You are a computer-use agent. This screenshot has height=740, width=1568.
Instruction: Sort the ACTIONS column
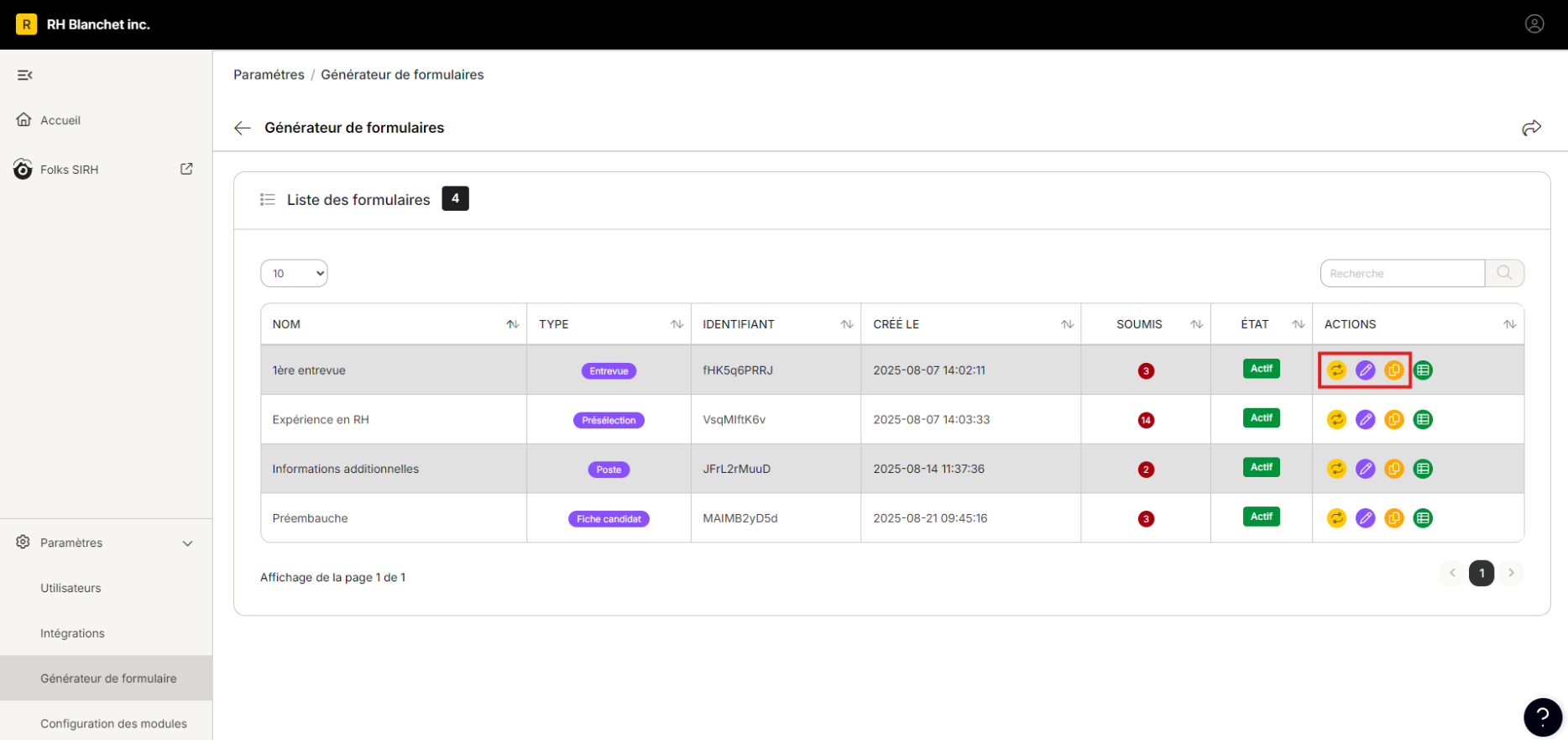point(1510,324)
